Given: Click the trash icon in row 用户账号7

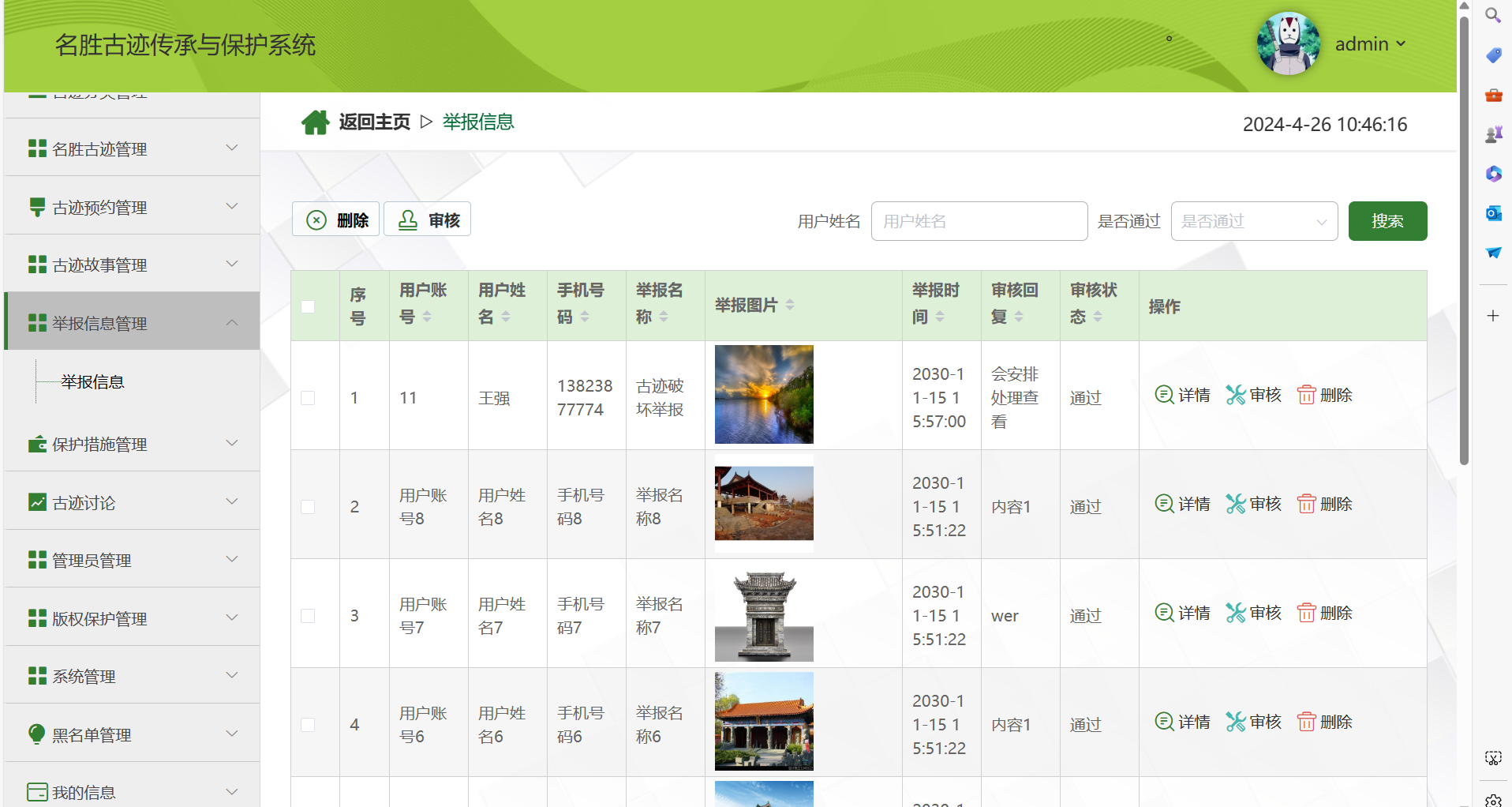Looking at the screenshot, I should pyautogui.click(x=1306, y=612).
